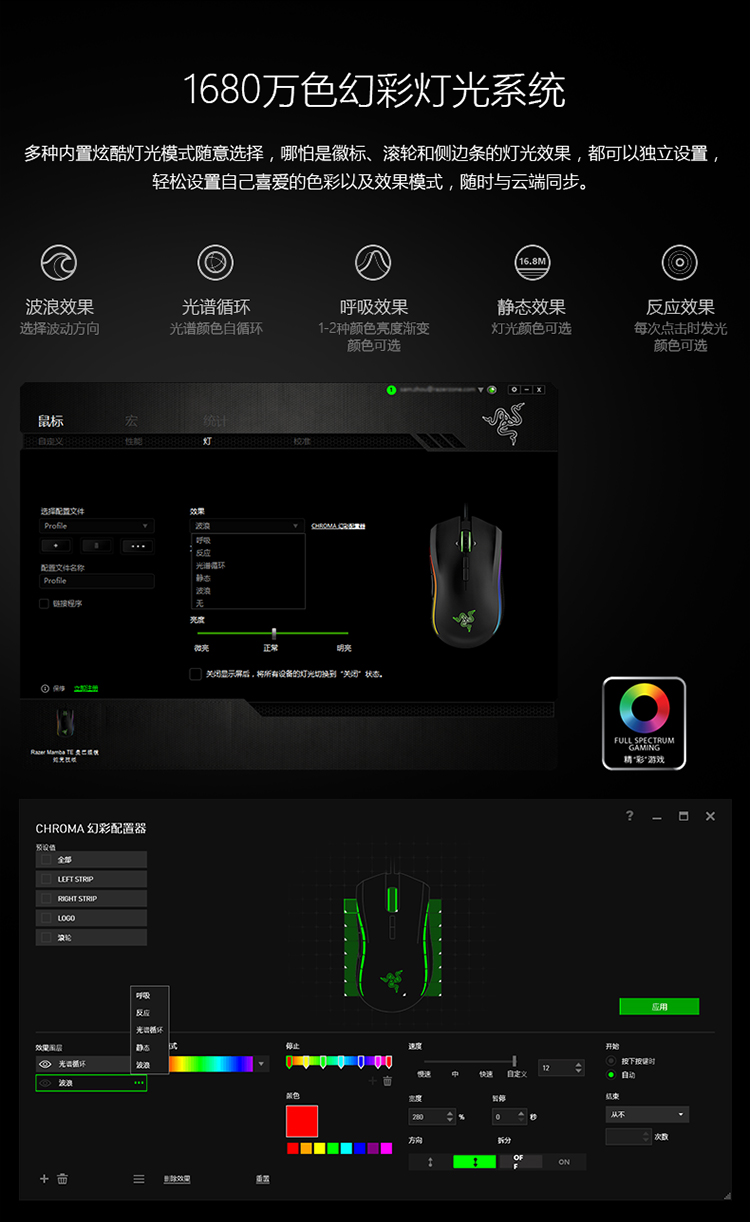Switch split toggle to OFF
750x1222 pixels.
[519, 1162]
